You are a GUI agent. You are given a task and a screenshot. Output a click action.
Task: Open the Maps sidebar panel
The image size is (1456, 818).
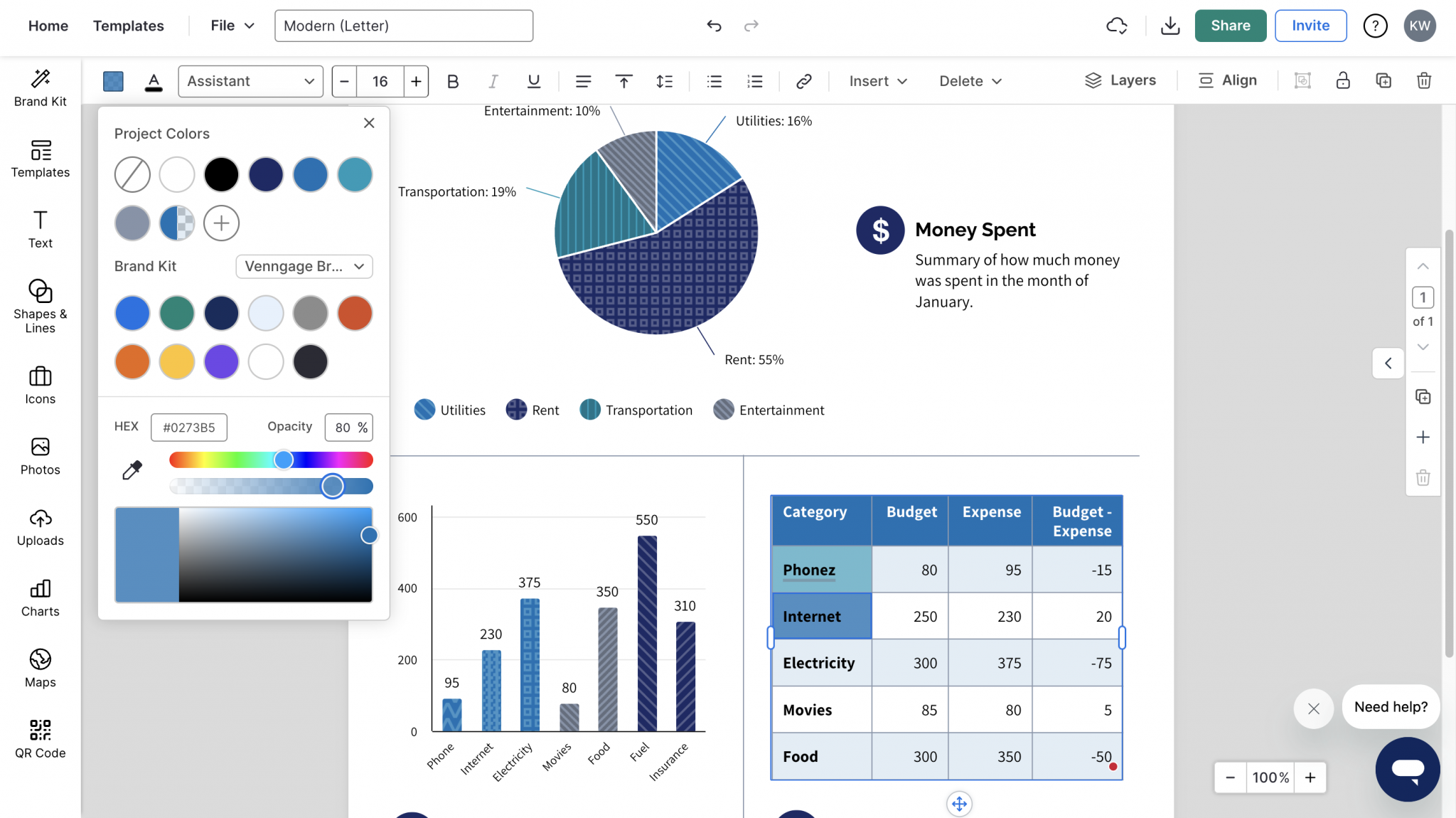[x=40, y=668]
